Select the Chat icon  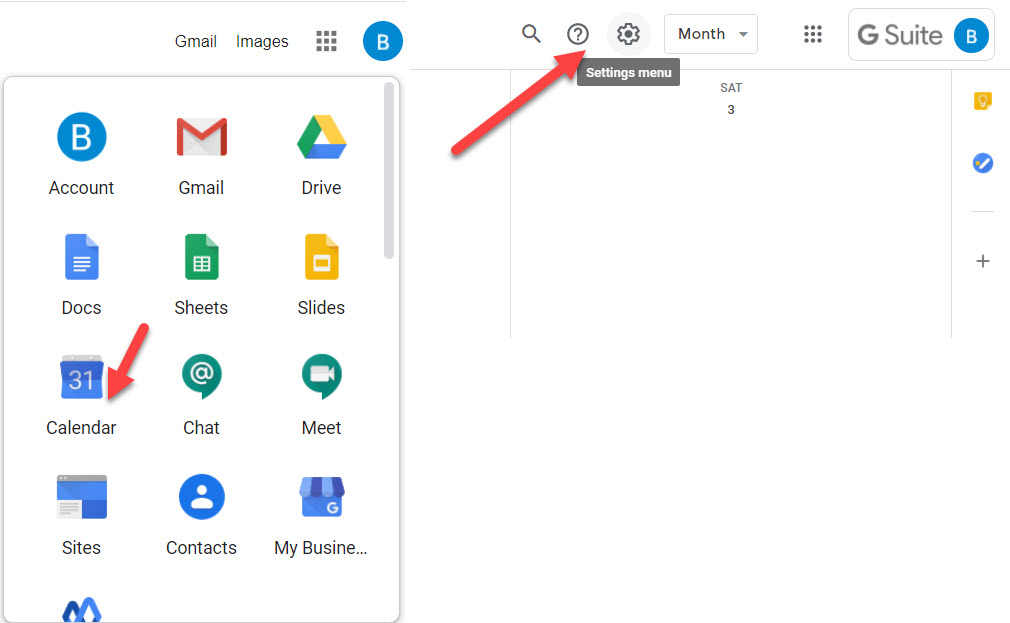click(201, 377)
